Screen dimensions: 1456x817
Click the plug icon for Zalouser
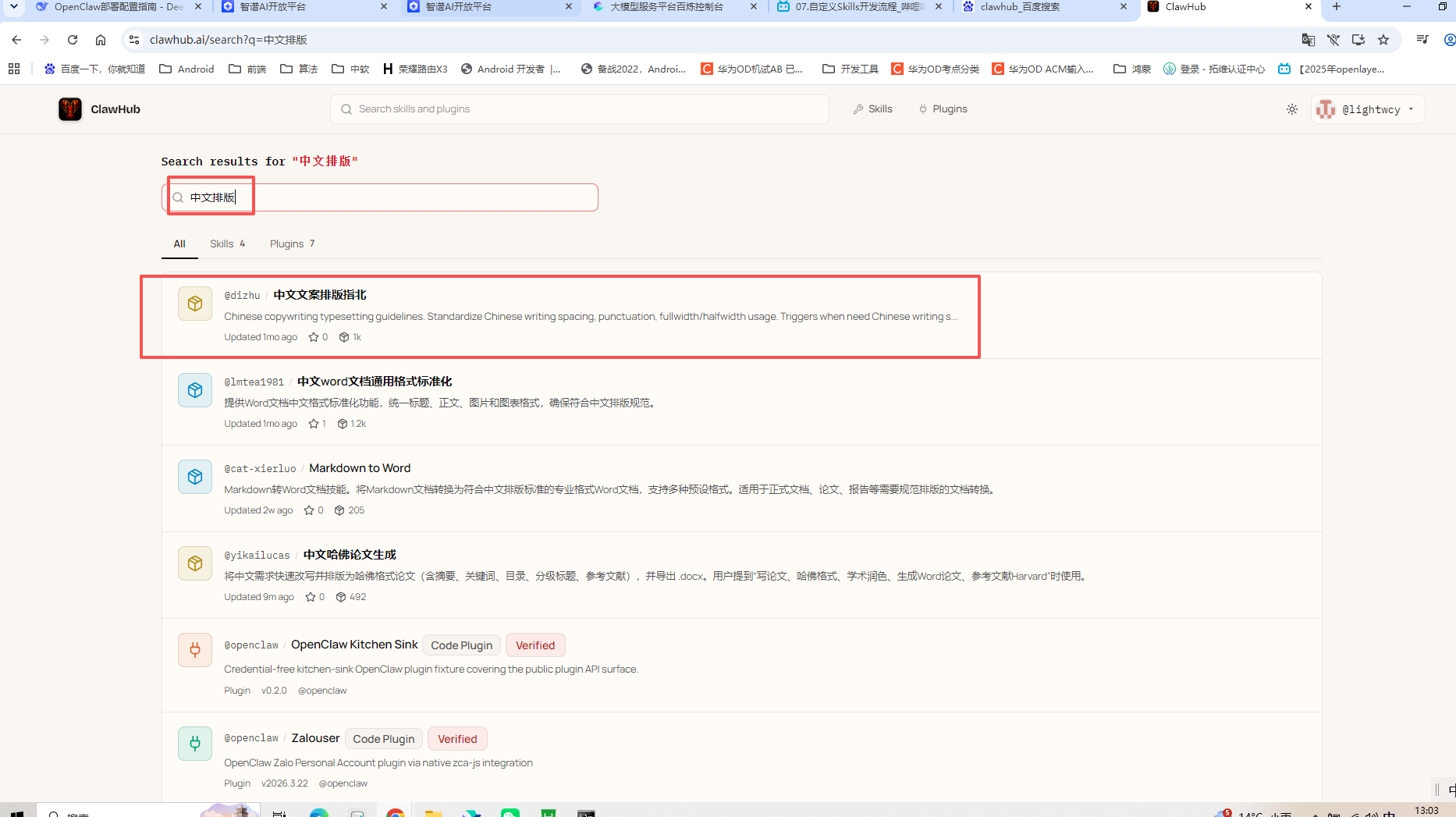coord(195,744)
